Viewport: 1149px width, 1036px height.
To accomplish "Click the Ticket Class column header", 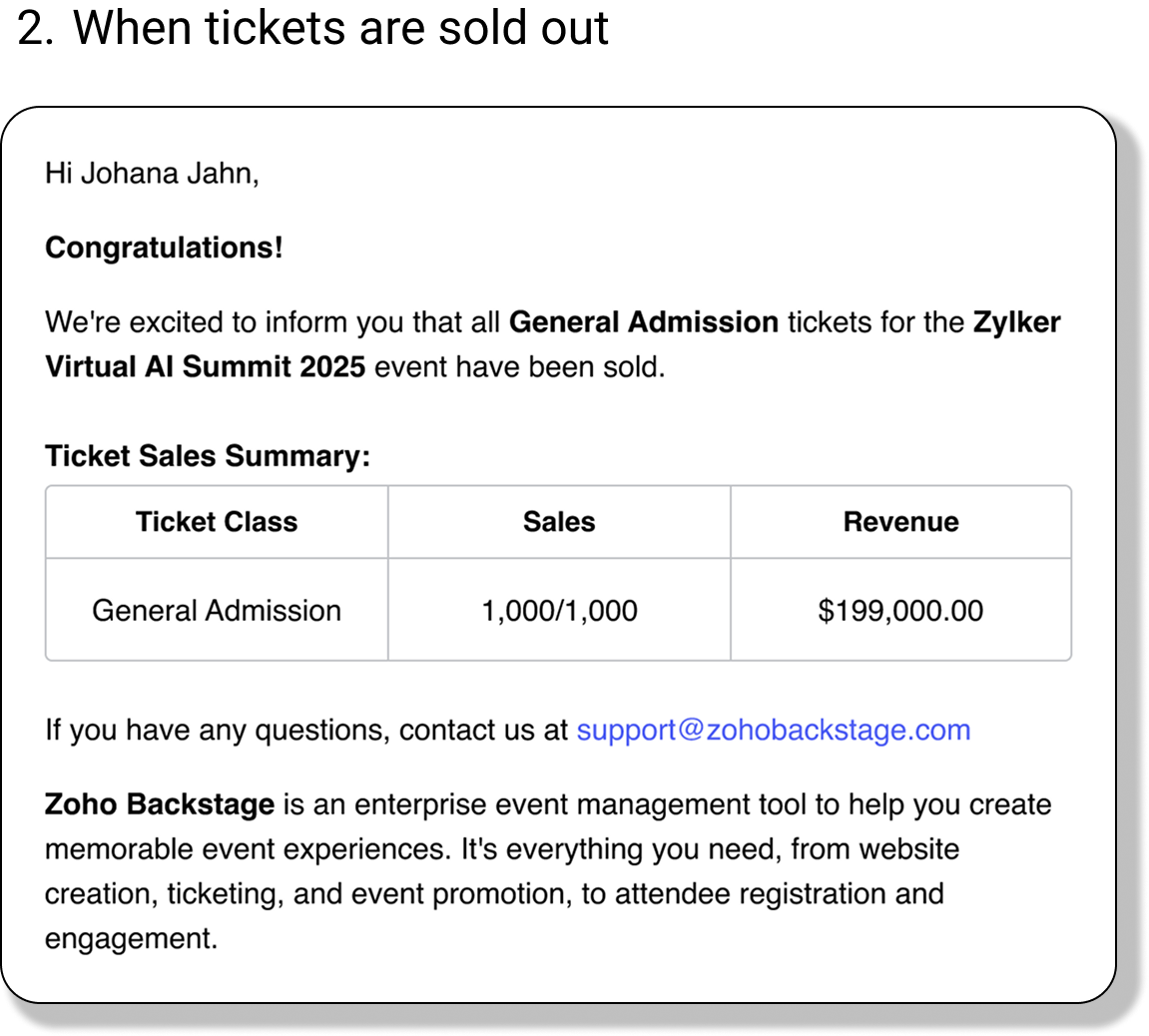I will coord(217,522).
